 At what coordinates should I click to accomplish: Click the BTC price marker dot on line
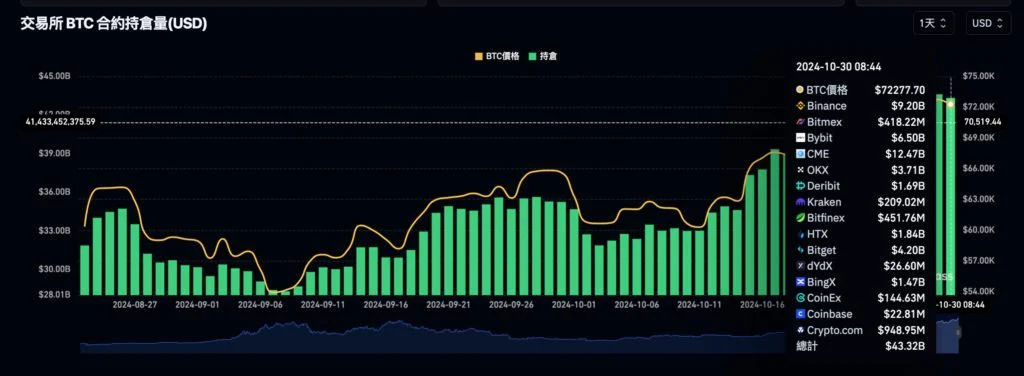click(951, 104)
